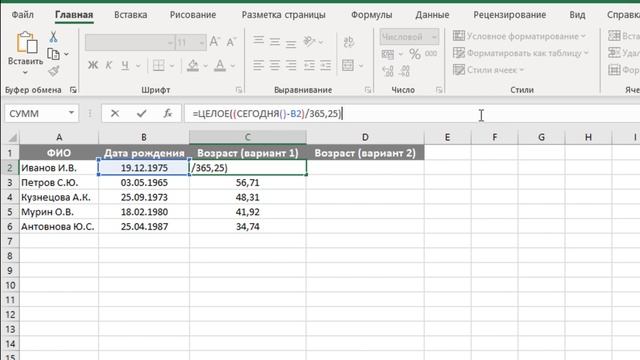The height and width of the screenshot is (360, 640).
Task: Open Cell Styles (Стили ячеек) dropdown
Action: (489, 70)
